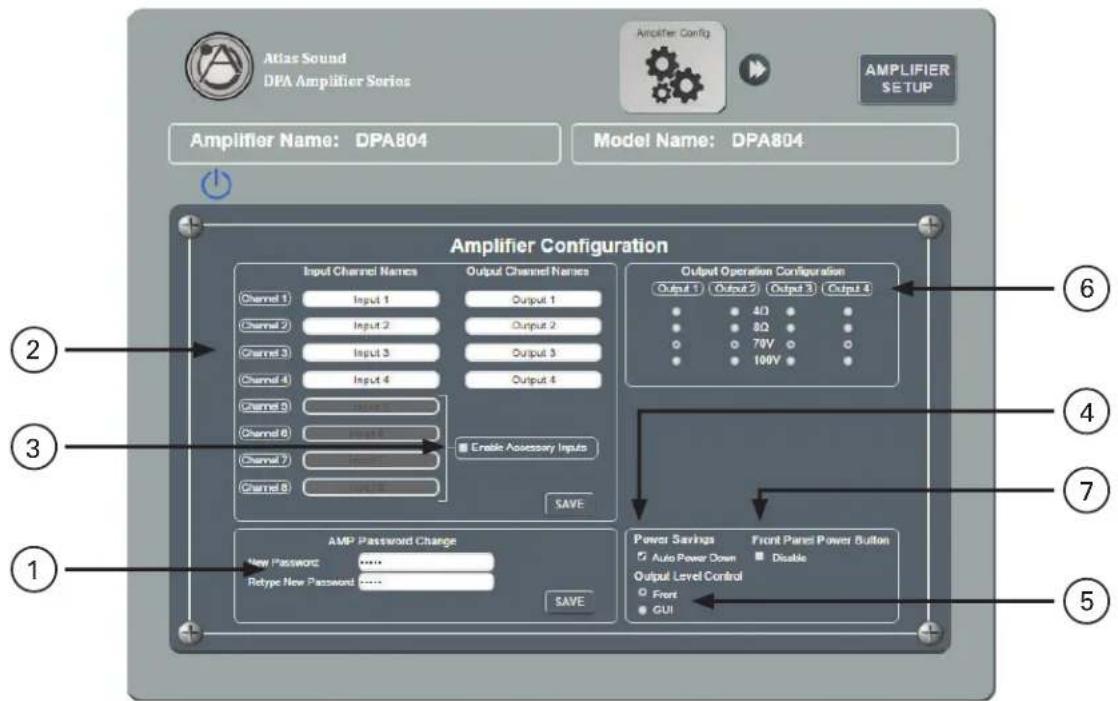Select 100V for Output 4
The width and height of the screenshot is (1118, 701).
(848, 362)
